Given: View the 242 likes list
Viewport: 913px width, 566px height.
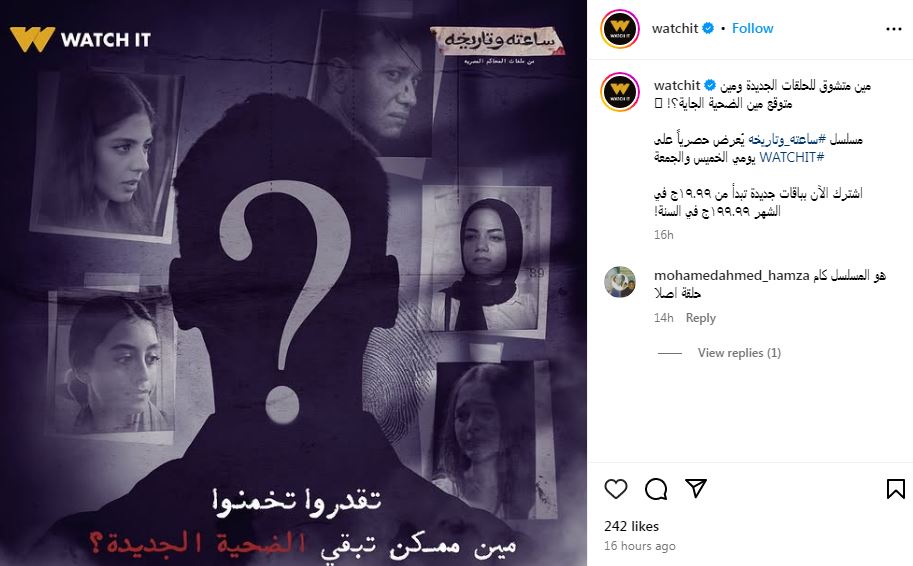Looking at the screenshot, I should click(631, 526).
